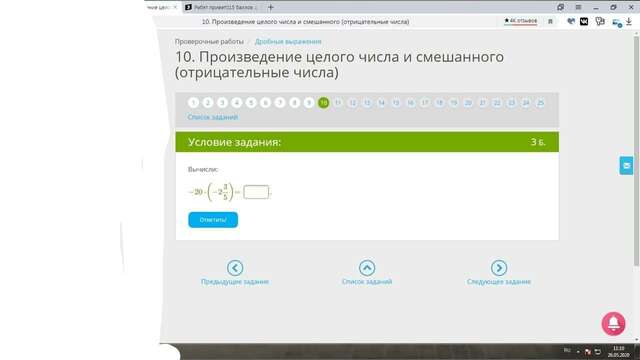Open the Список заданий link under numbers
The image size is (640, 360).
[x=213, y=117]
